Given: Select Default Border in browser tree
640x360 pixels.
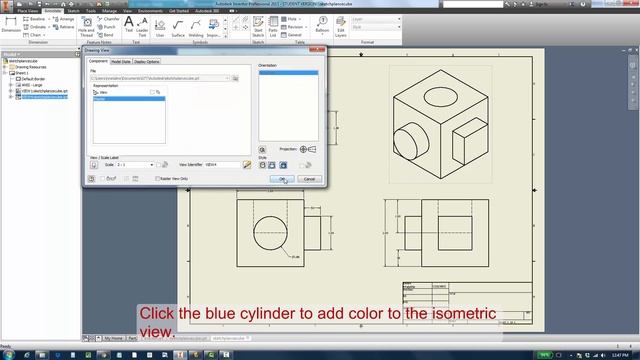Looking at the screenshot, I should (33, 79).
